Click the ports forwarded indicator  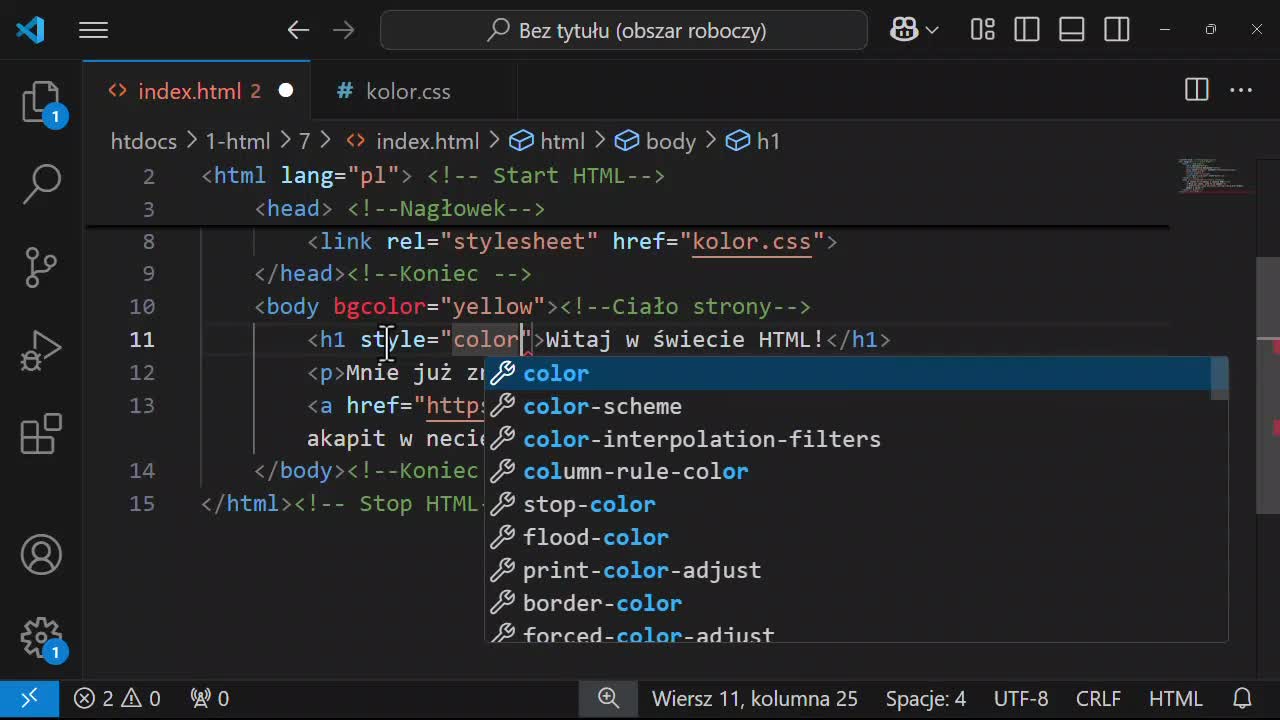coord(209,698)
